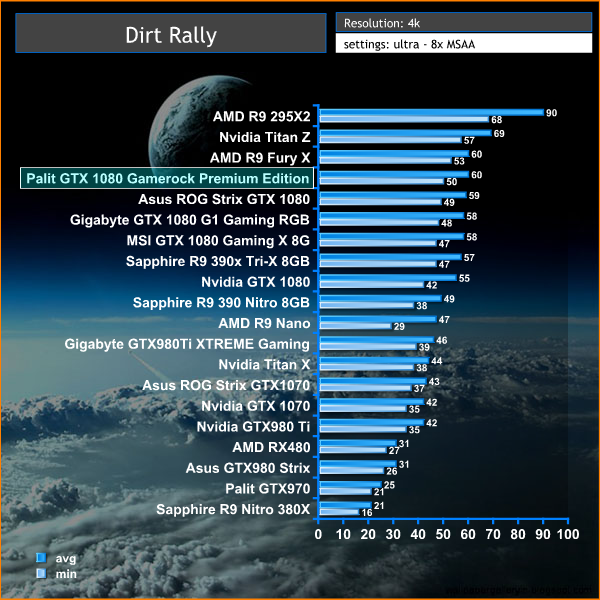
Task: Select Sapphire R9 390x Tri-X 8GB label
Action: (x=218, y=261)
